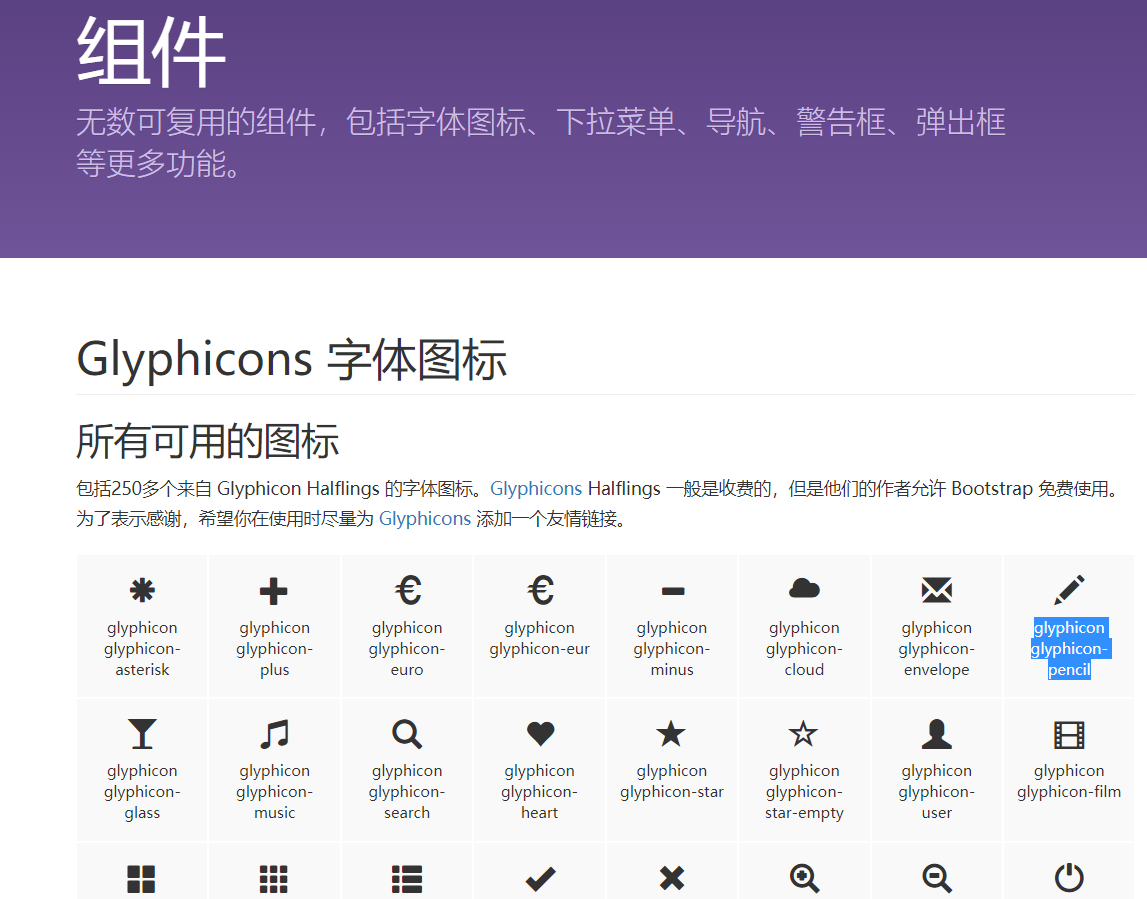The image size is (1147, 899).
Task: Select the X remove glyphicon icon
Action: 672,878
